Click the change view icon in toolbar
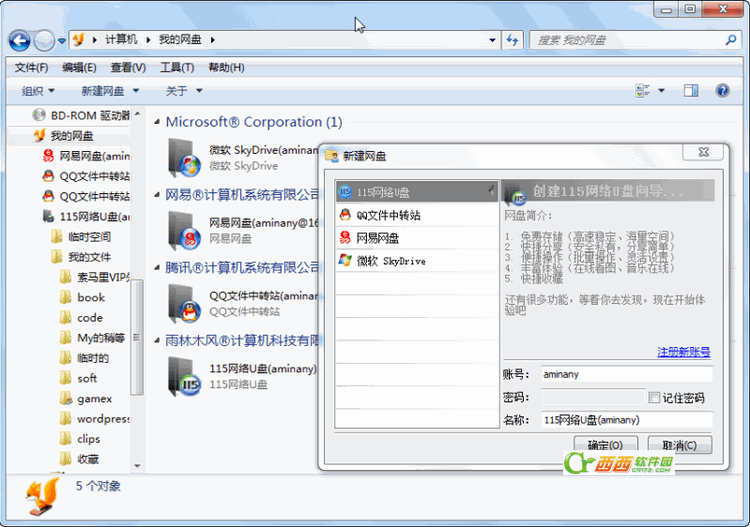Screen dimensions: 750x527 coord(642,90)
